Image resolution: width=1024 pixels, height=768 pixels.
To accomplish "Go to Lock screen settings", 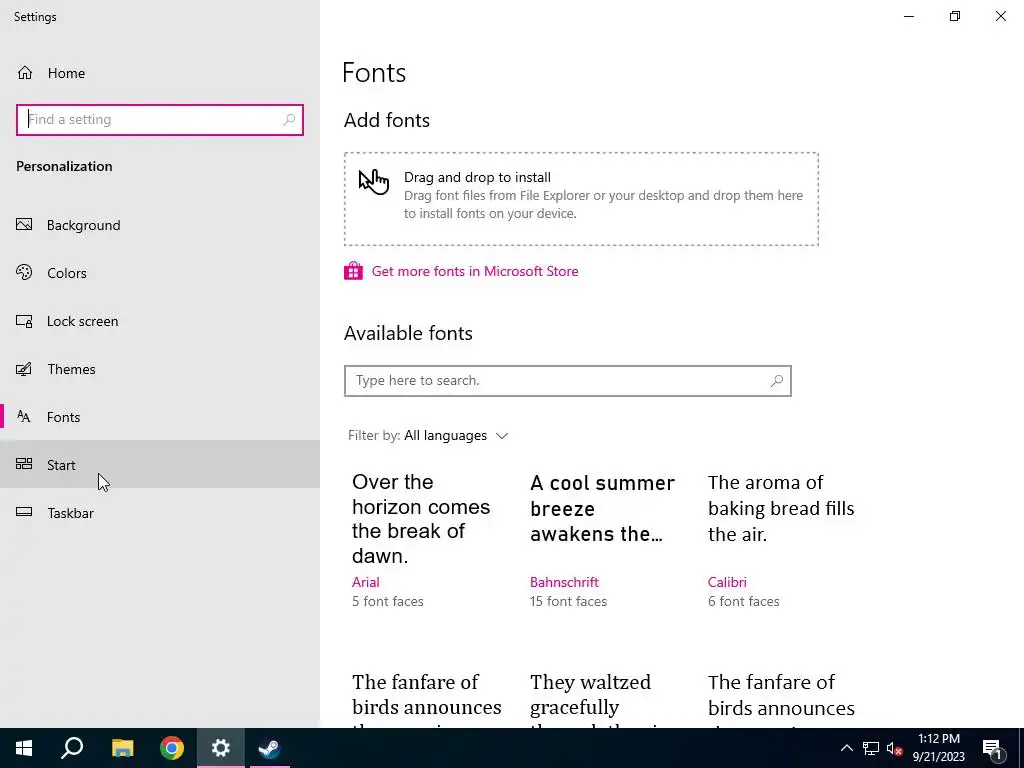I will pos(82,321).
